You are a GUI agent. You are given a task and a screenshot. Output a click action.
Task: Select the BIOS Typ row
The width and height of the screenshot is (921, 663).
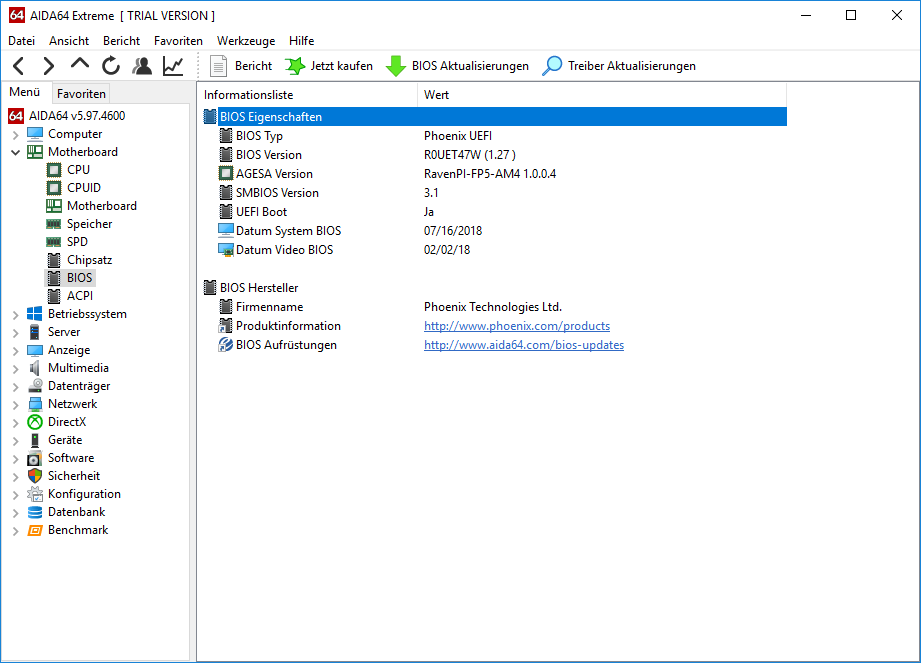click(495, 136)
